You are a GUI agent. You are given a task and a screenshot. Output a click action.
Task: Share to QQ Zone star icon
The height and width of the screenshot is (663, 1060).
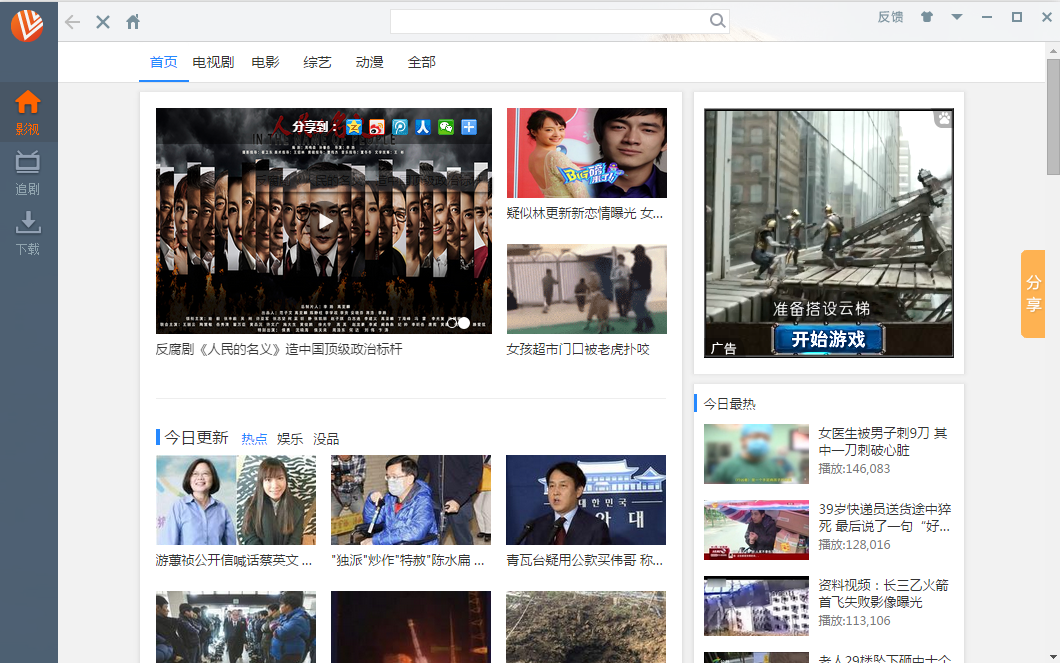point(354,127)
